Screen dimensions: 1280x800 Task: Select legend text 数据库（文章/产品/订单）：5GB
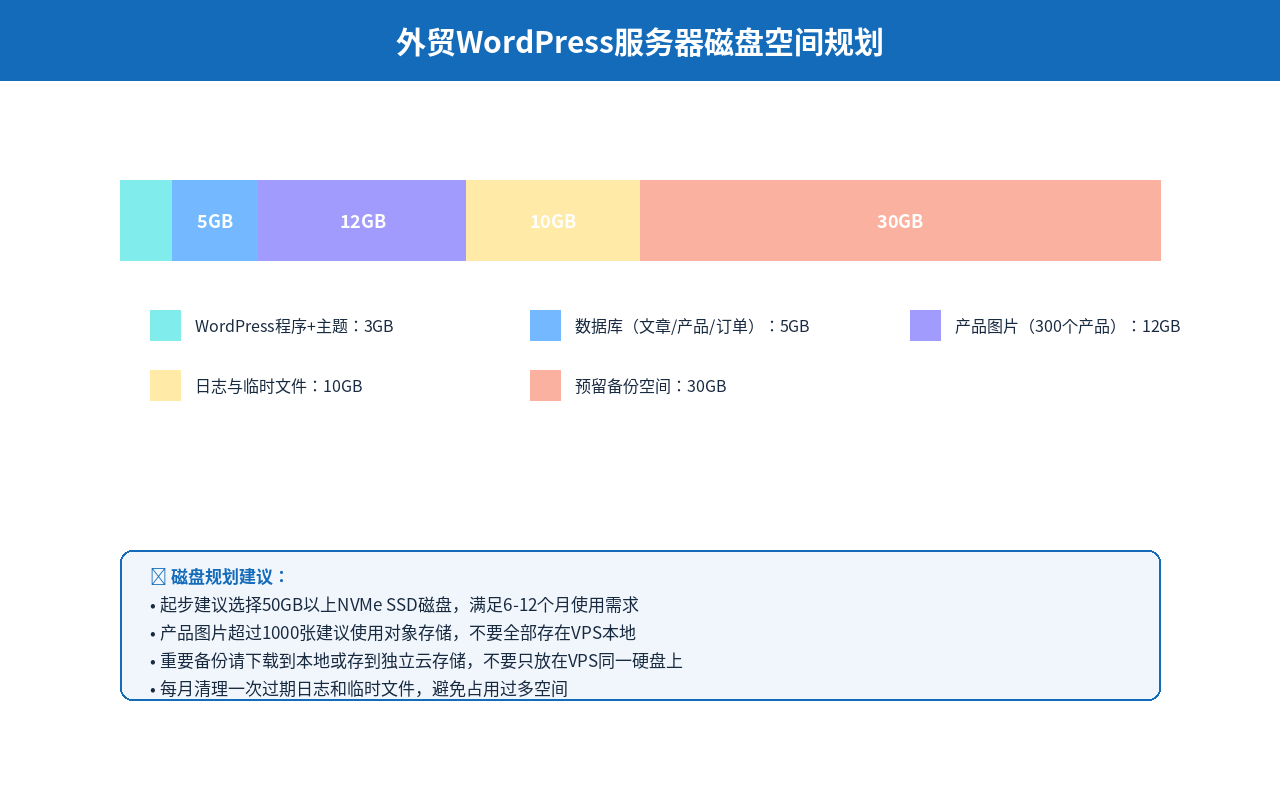692,326
